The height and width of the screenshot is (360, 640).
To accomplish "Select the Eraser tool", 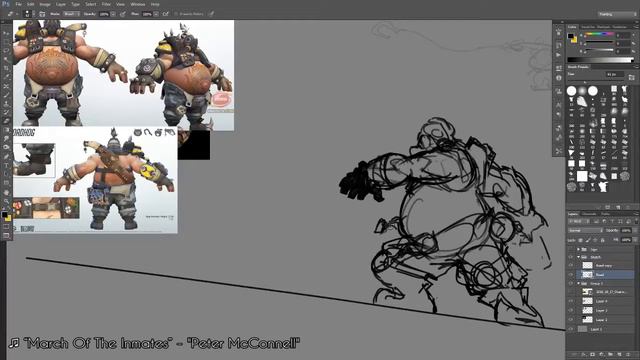I will [6, 121].
